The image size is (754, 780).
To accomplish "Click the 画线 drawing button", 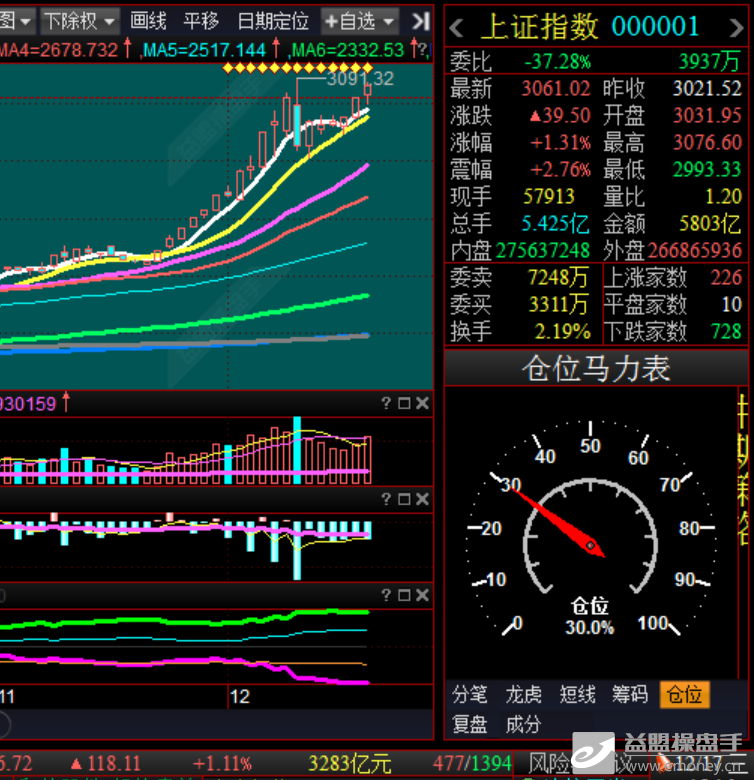I will coord(149,20).
